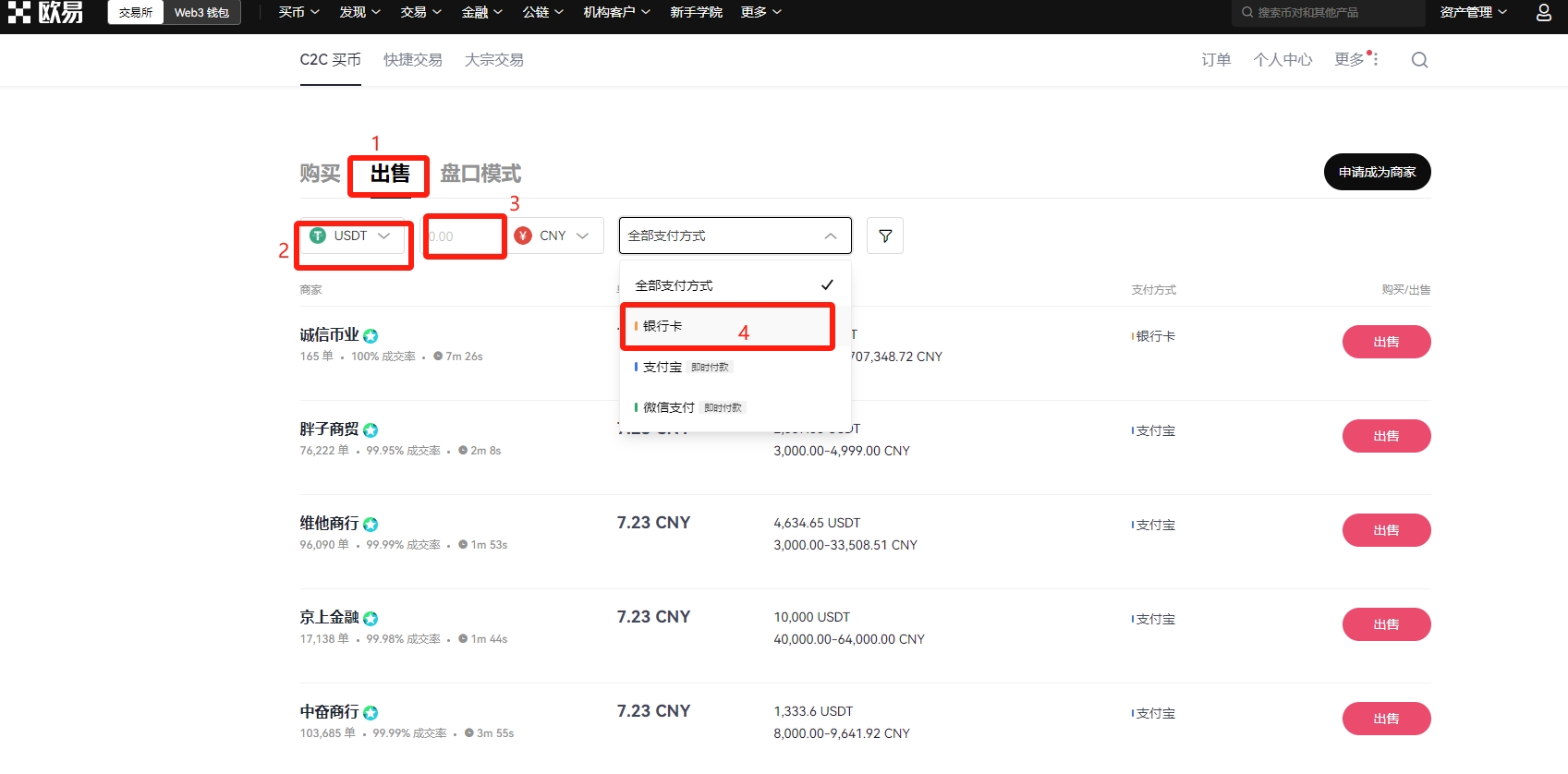Expand the 更多 menu in the top navigation bar
Image resolution: width=1568 pixels, height=774 pixels.
761,12
